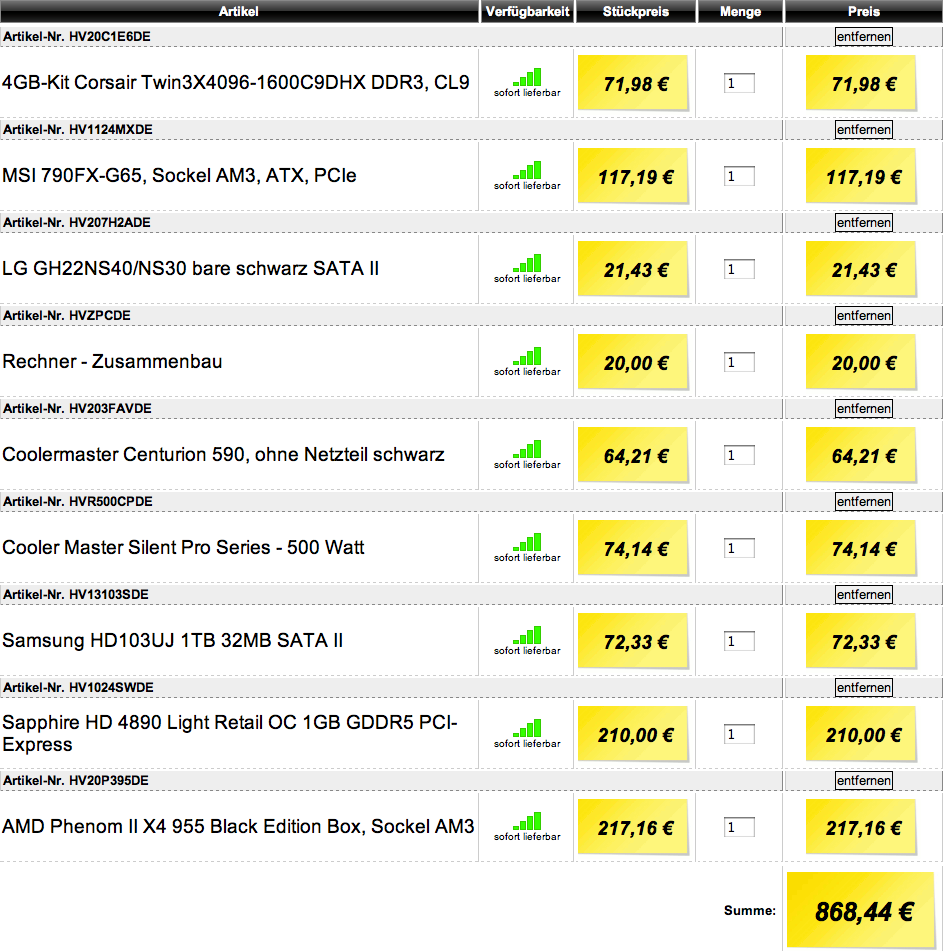Image resolution: width=945 pixels, height=951 pixels.
Task: Remove item HV13103SDE with entfernen button
Action: coord(863,594)
